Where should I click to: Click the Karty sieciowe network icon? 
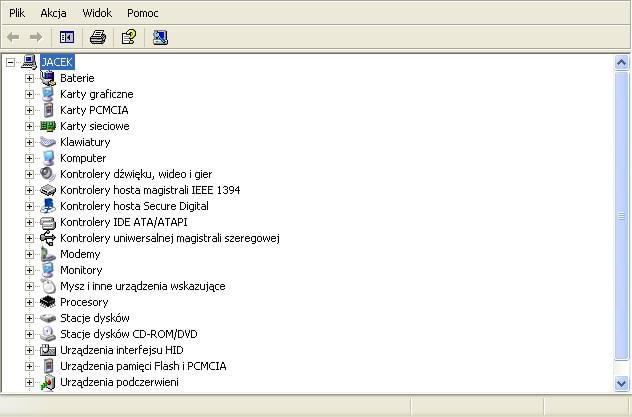(x=48, y=126)
